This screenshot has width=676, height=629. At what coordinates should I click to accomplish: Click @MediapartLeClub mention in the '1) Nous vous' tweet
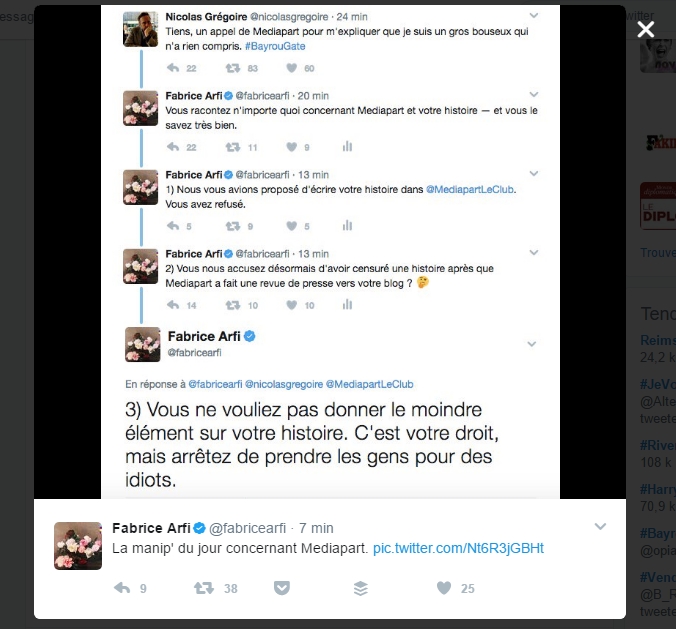click(470, 189)
